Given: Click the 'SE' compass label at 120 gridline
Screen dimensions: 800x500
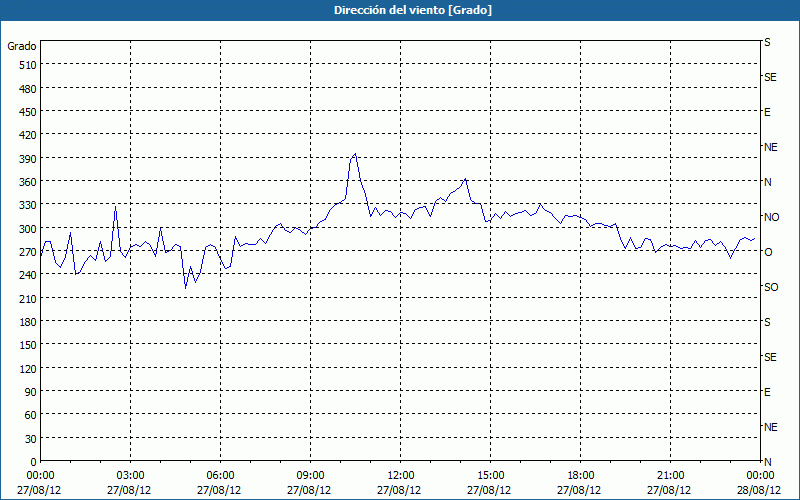Looking at the screenshot, I should [x=770, y=357].
